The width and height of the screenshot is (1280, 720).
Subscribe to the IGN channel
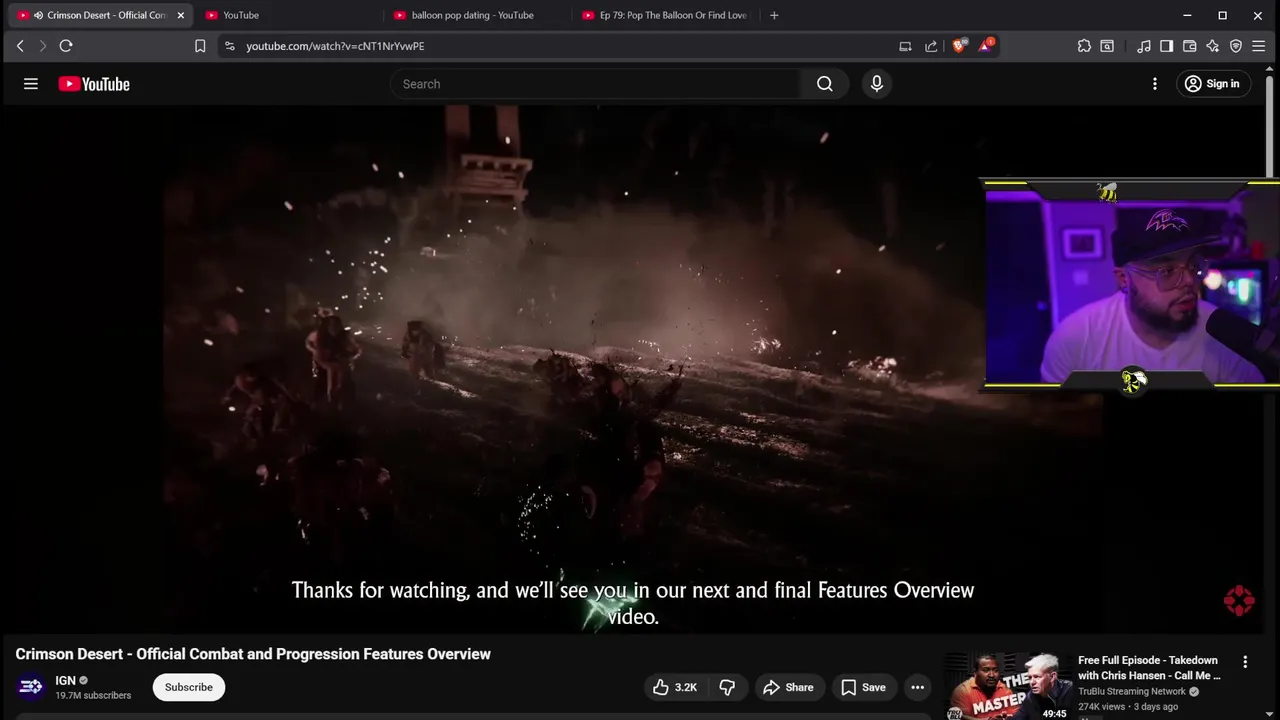[189, 687]
